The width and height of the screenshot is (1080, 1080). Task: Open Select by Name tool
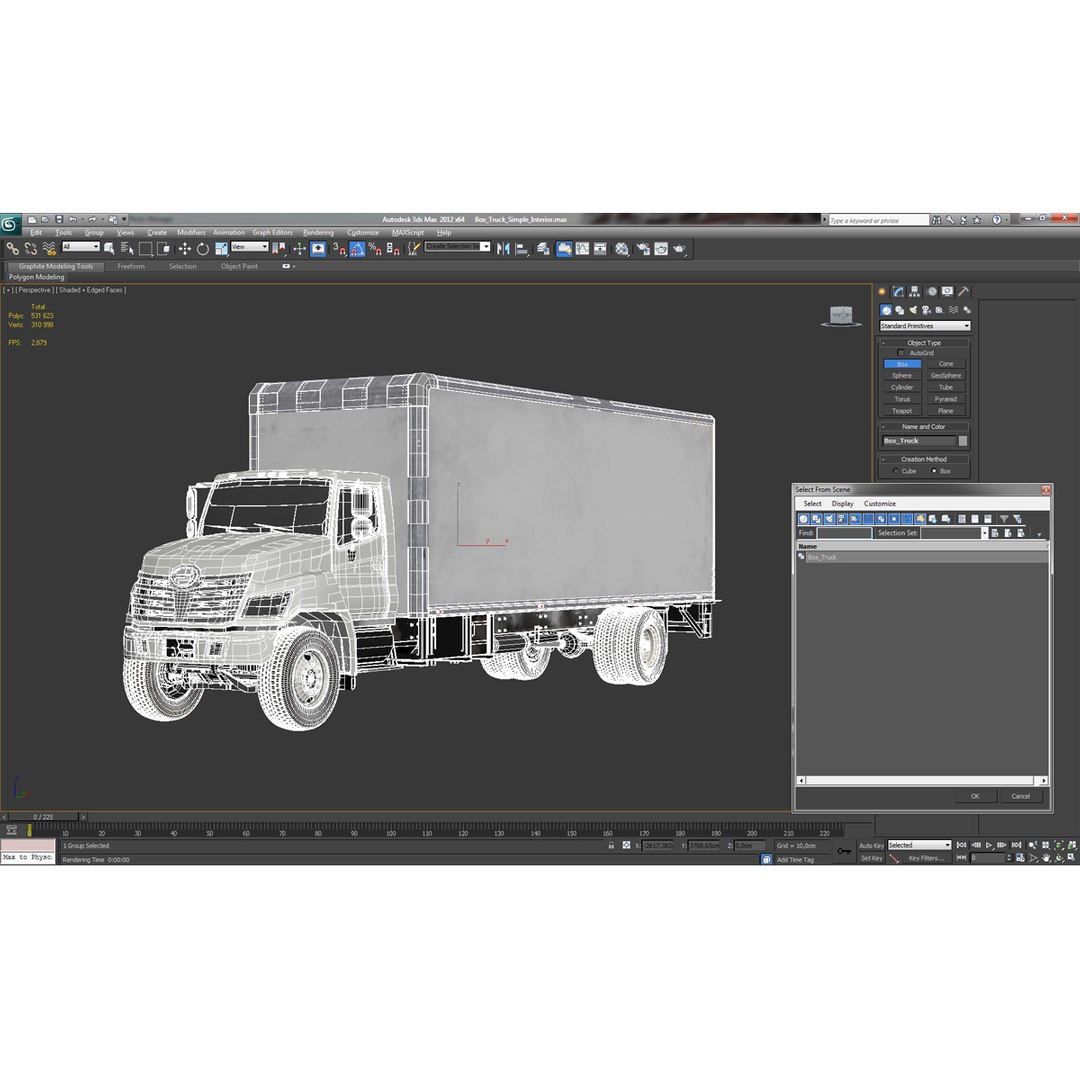127,249
